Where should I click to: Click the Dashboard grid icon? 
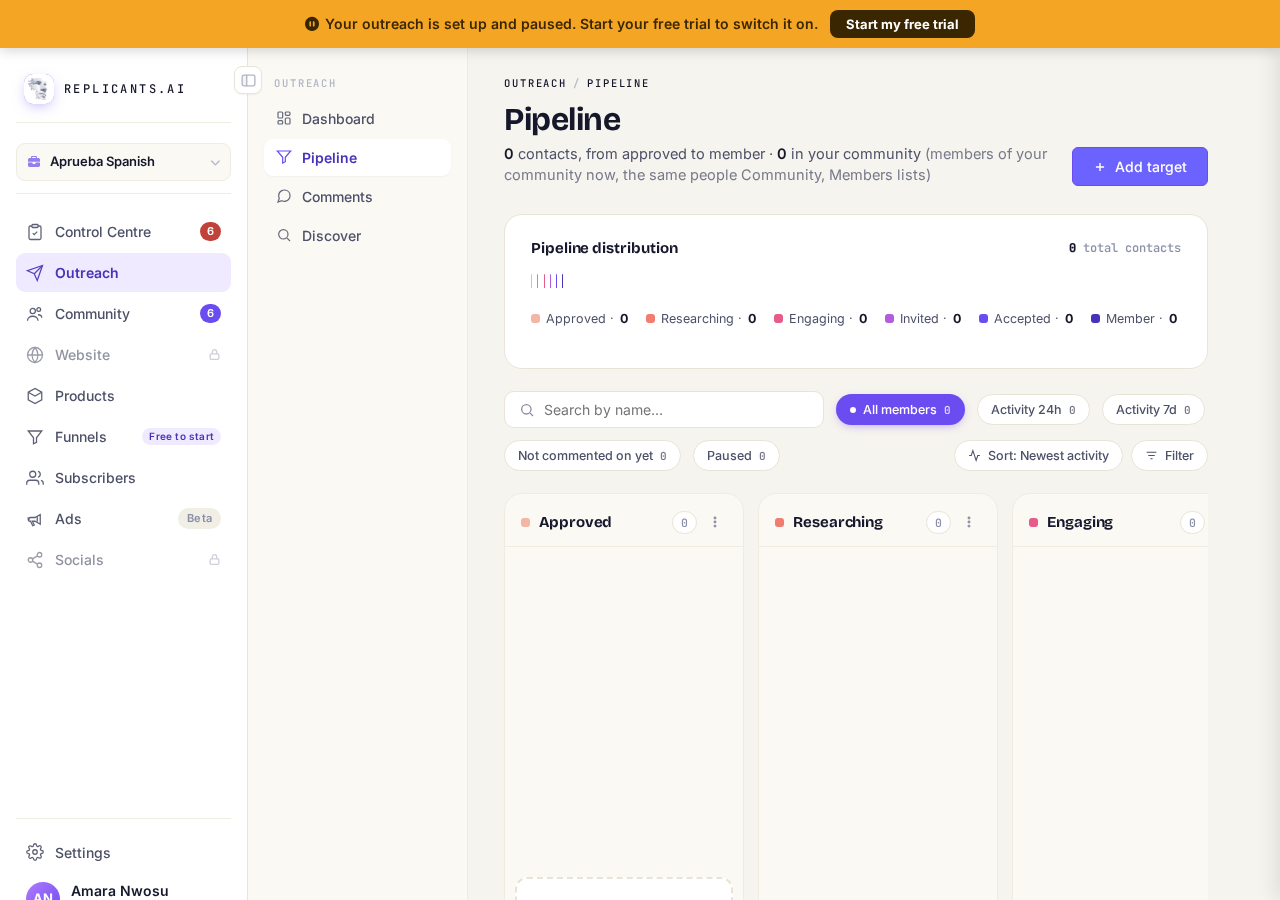(x=284, y=118)
